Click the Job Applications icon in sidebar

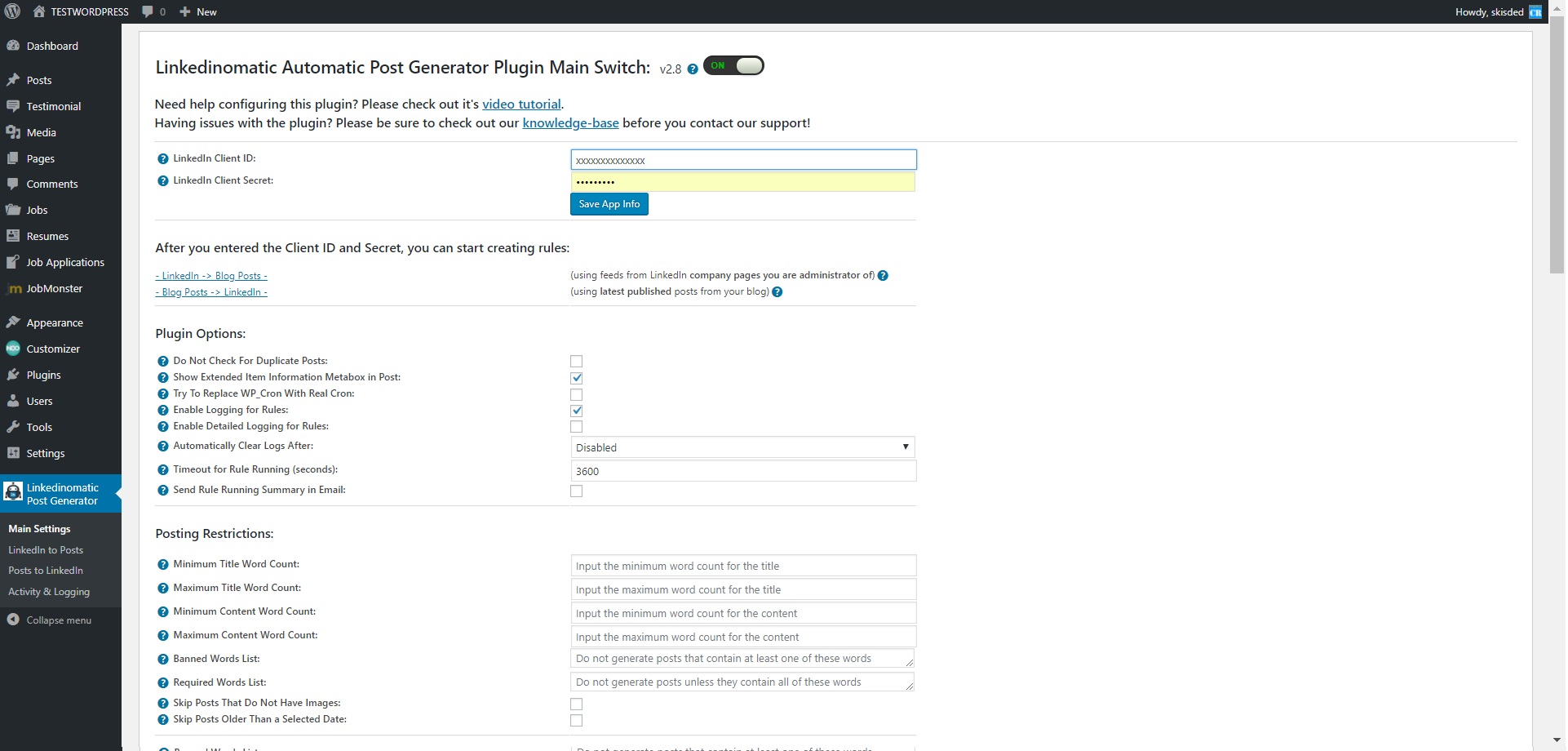pos(13,262)
